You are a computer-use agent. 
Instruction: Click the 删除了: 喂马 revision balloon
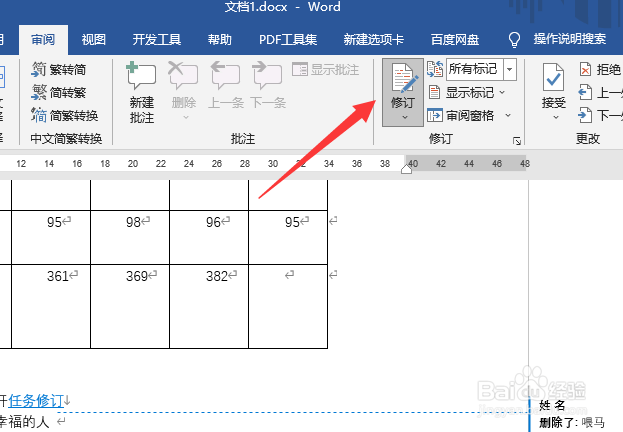point(572,422)
